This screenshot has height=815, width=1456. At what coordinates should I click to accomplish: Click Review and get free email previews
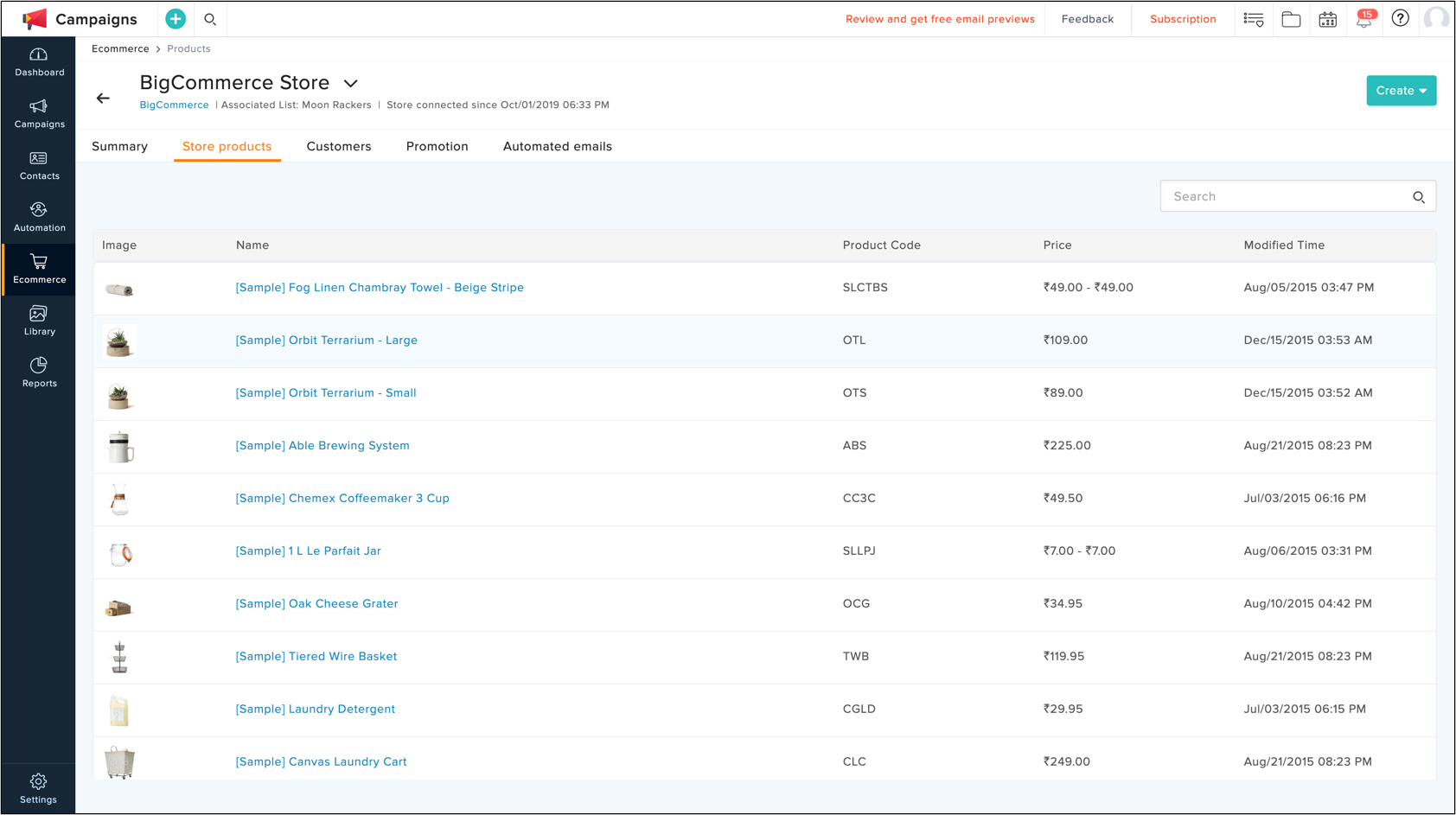(940, 19)
